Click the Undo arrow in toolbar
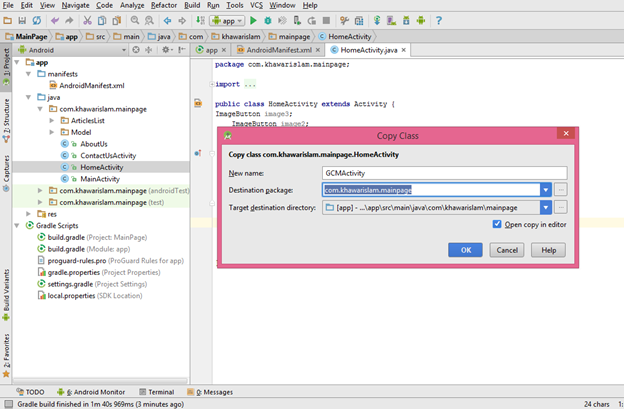 pyautogui.click(x=54, y=19)
